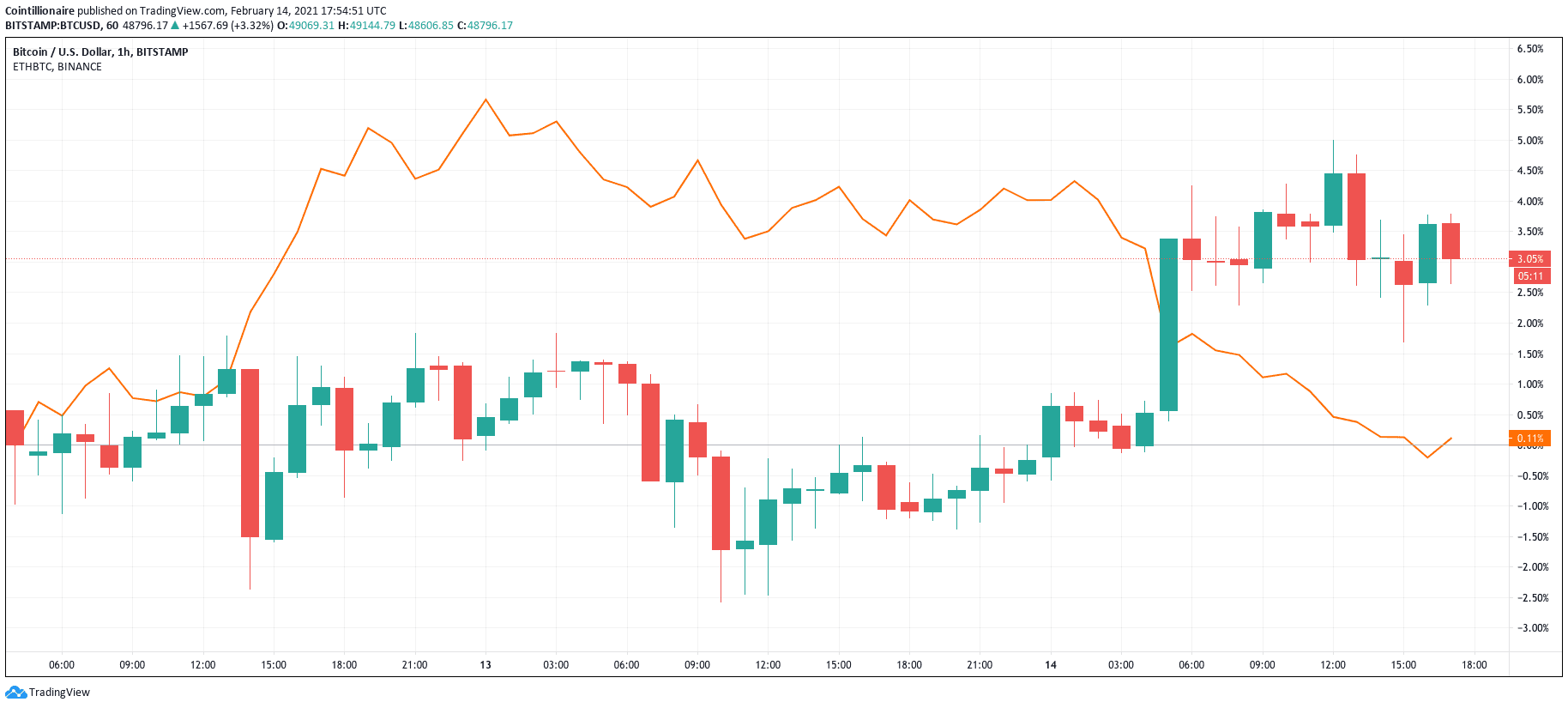Click the 05:11 countdown timer label
This screenshot has height=708, width=1568.
pyautogui.click(x=1529, y=275)
